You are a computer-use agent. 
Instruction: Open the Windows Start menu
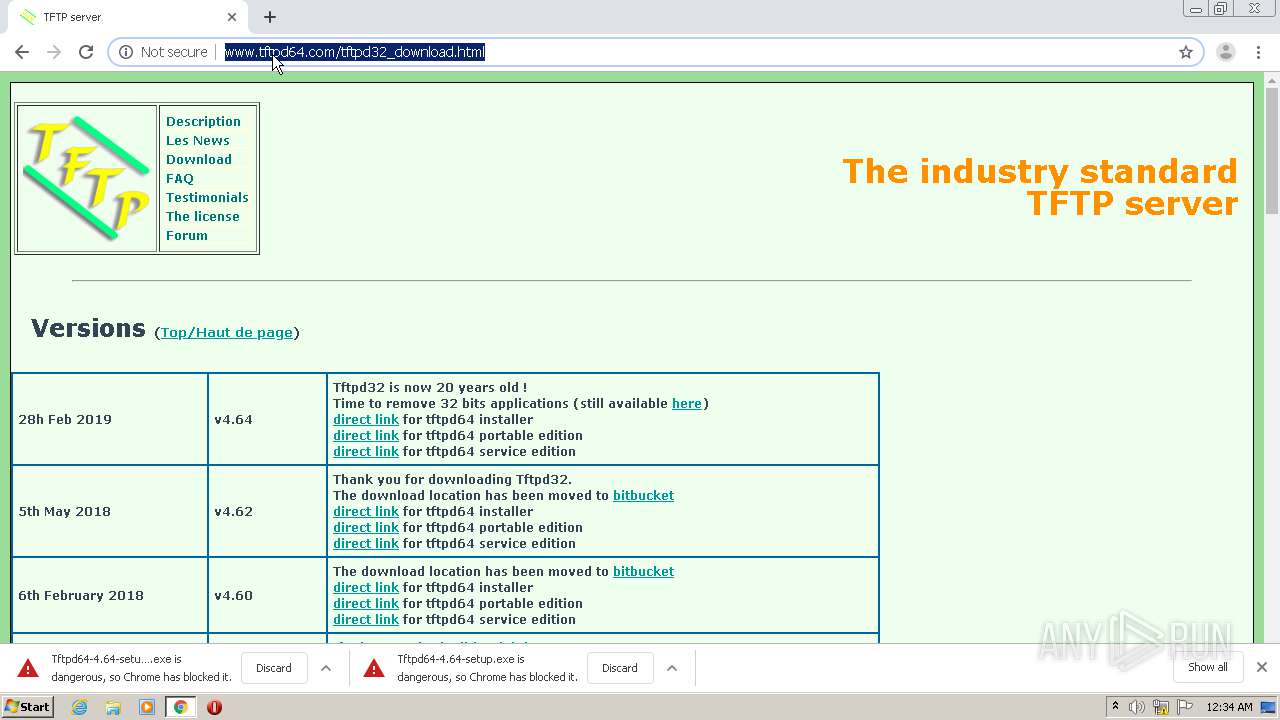click(28, 706)
